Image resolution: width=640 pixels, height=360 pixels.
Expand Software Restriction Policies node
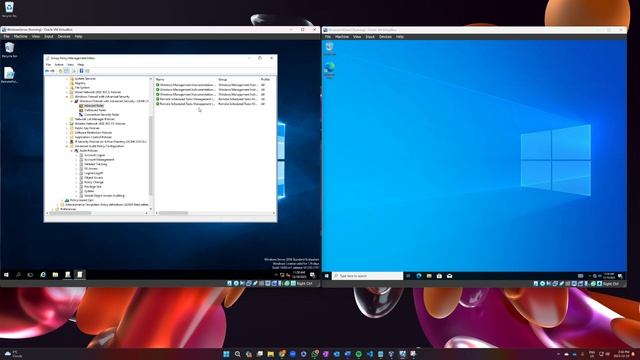click(x=67, y=133)
